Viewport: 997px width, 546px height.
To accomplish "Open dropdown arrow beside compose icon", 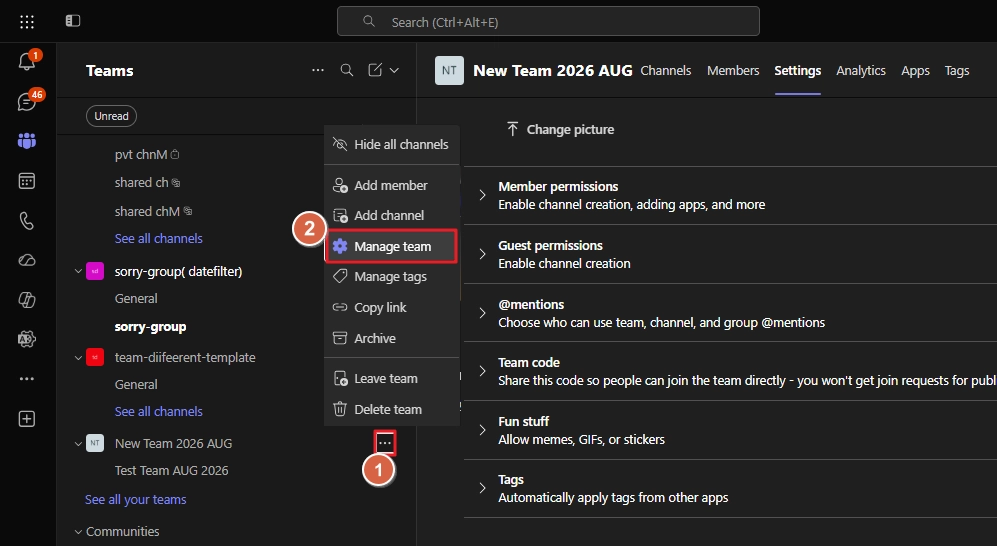I will [x=394, y=70].
